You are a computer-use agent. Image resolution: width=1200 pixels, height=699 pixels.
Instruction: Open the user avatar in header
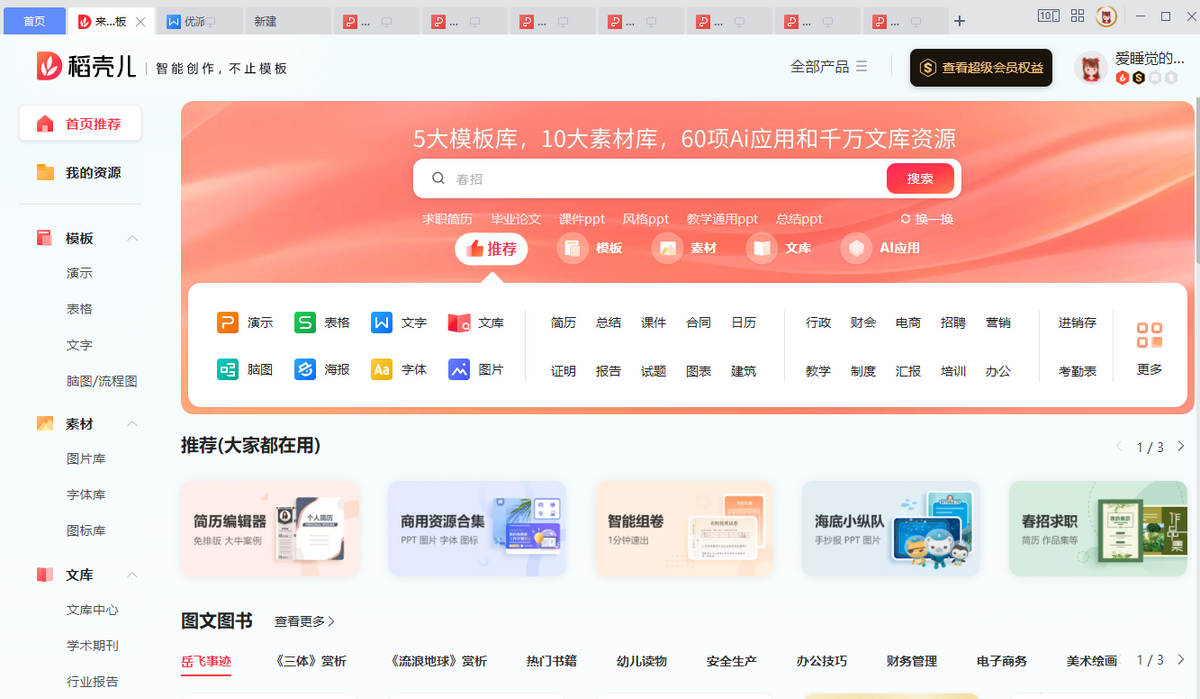(1091, 67)
